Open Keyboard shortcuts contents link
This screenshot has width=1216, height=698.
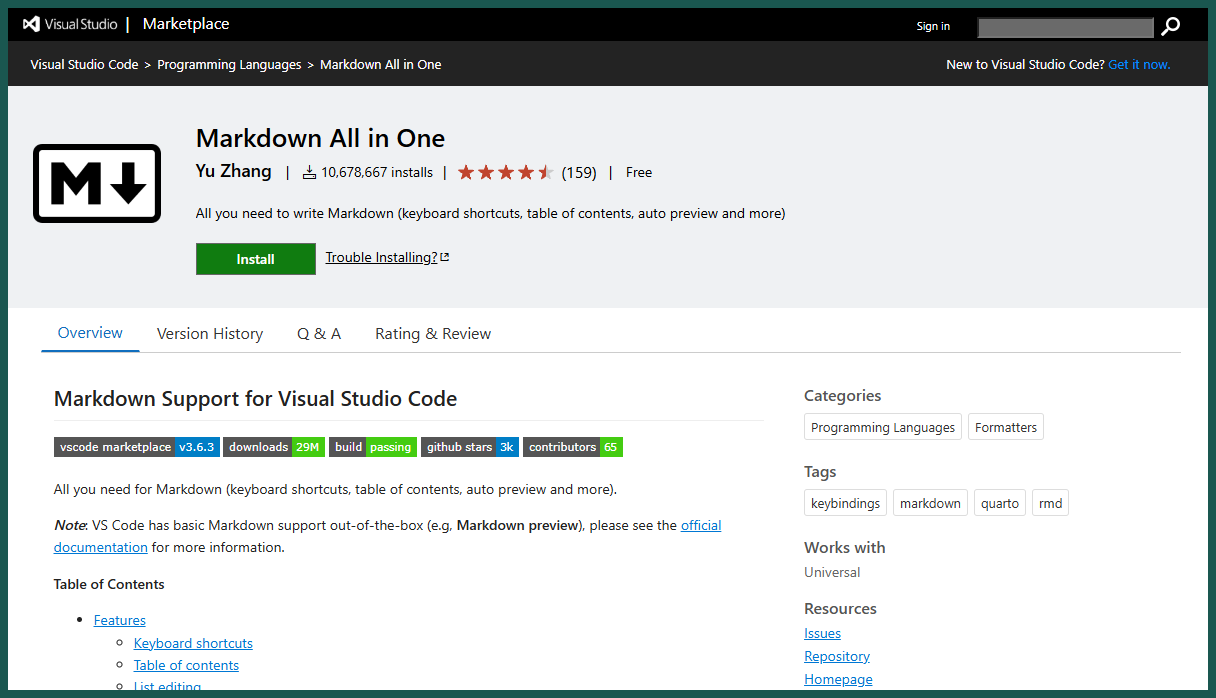tap(193, 643)
